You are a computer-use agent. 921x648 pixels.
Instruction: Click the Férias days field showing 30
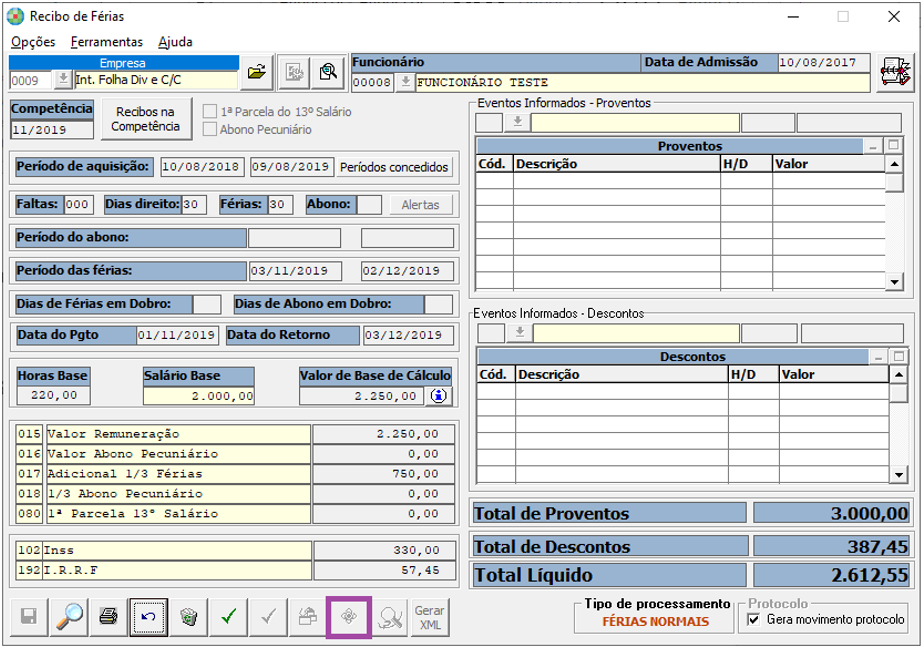(x=280, y=204)
